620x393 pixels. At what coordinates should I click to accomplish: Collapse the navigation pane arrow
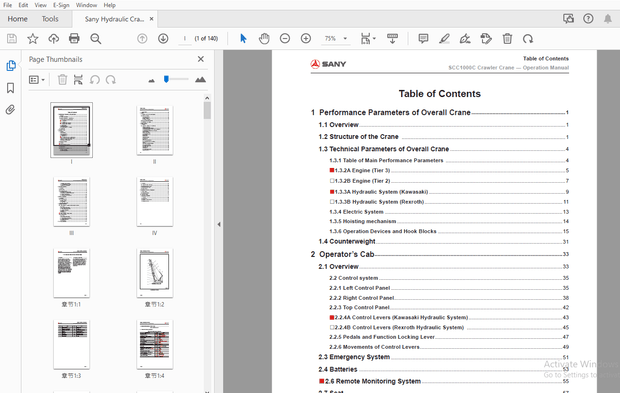point(219,224)
